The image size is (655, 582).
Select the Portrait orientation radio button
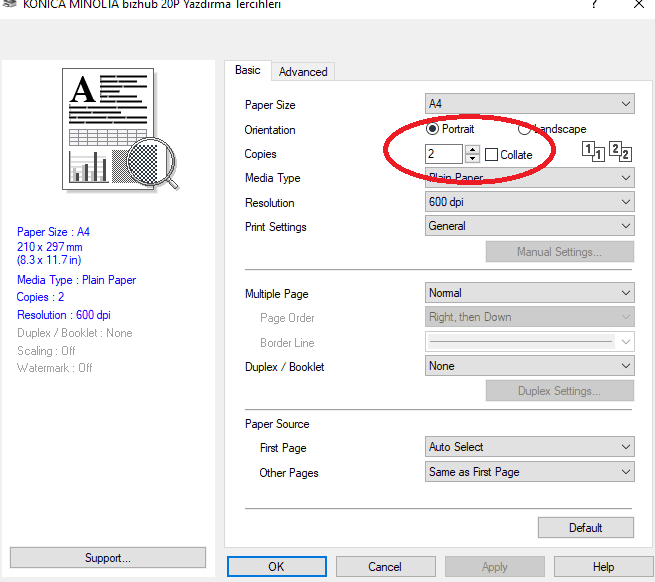[433, 129]
